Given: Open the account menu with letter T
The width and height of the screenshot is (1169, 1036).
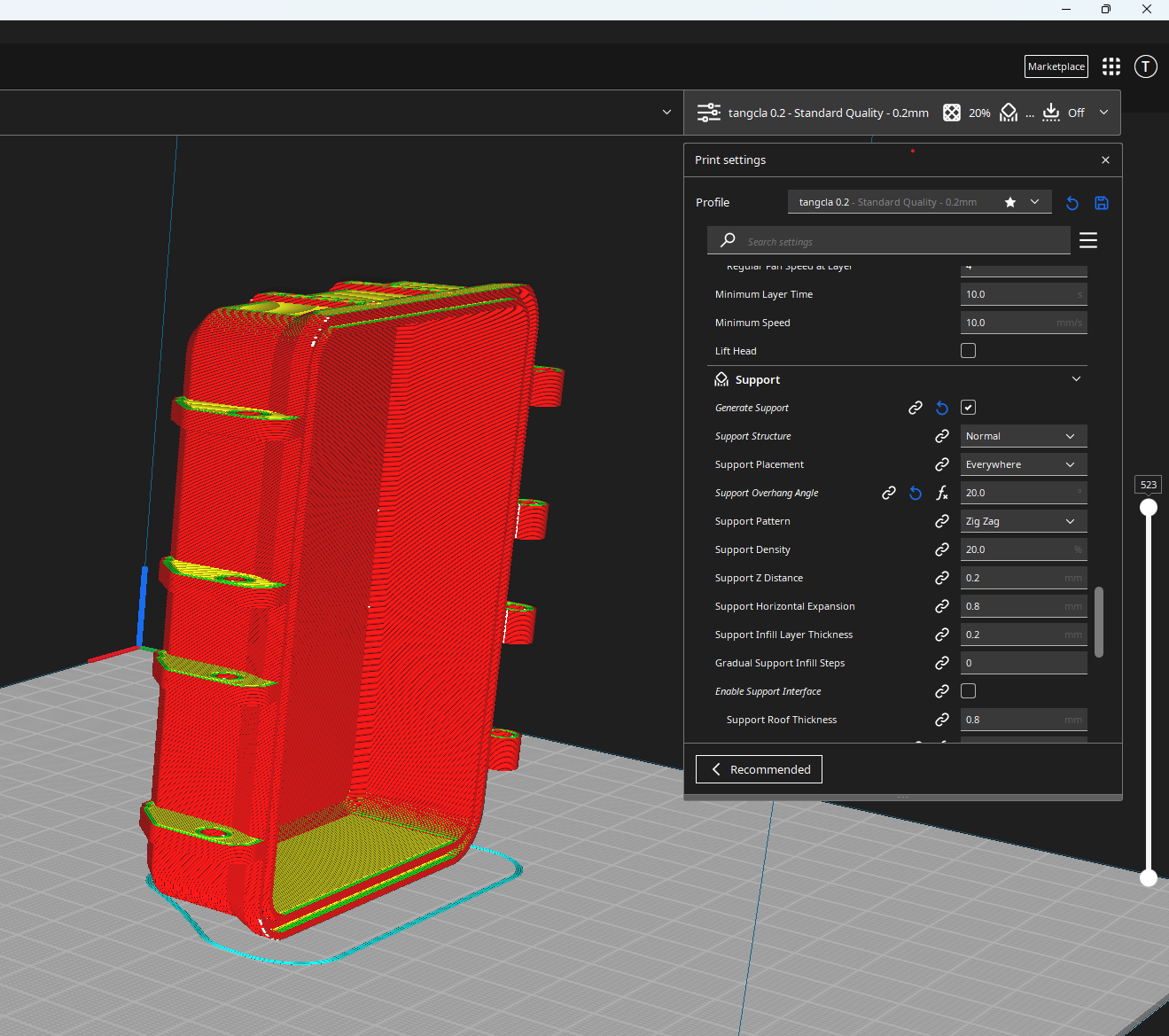Looking at the screenshot, I should click(1146, 66).
